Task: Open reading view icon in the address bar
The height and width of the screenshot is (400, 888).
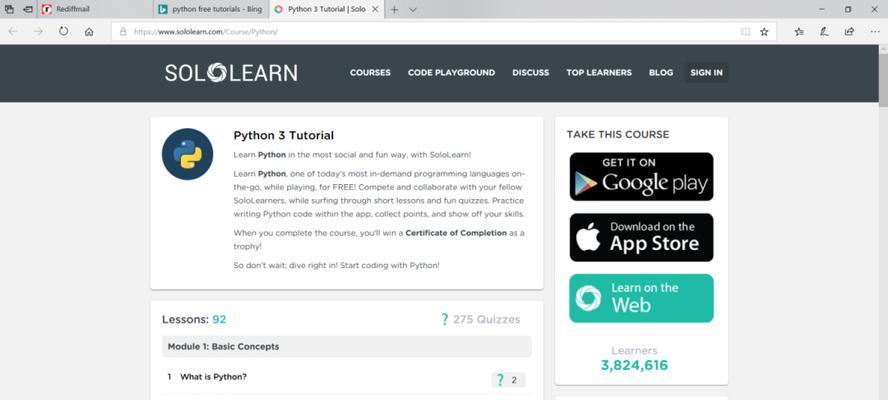Action: pyautogui.click(x=745, y=32)
